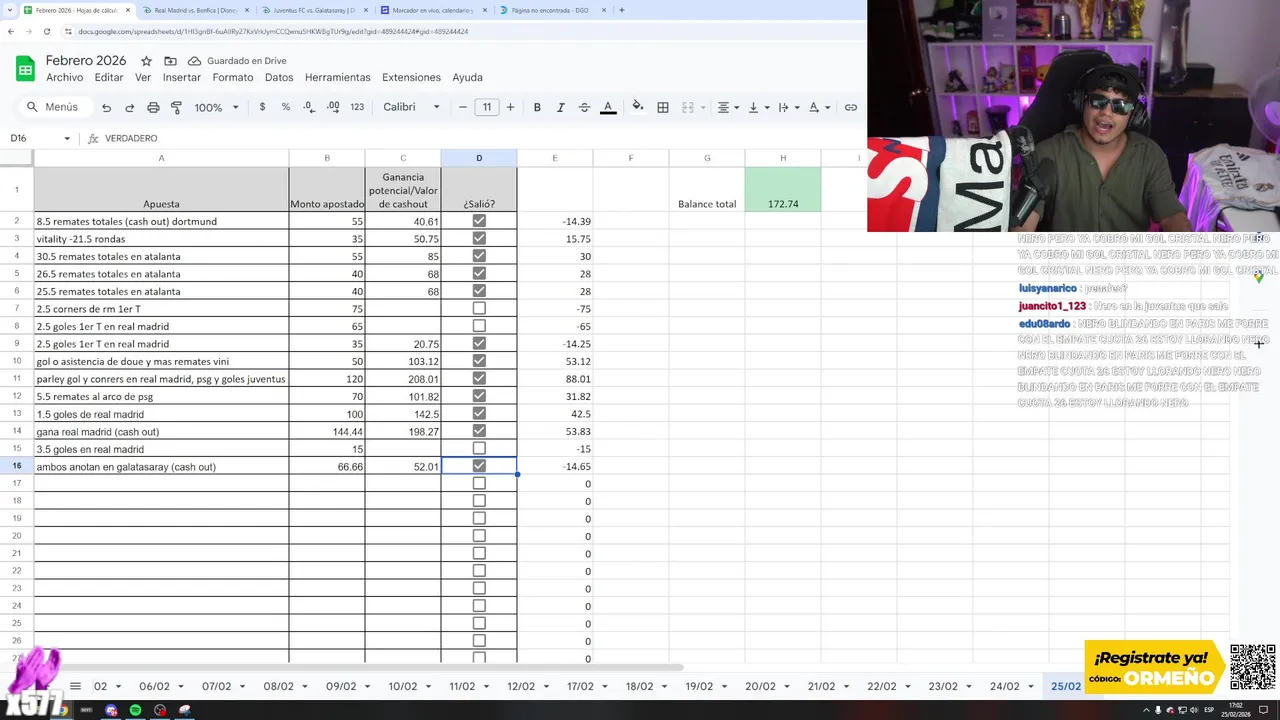Viewport: 1280px width, 720px height.
Task: Open the text color picker
Action: click(608, 107)
